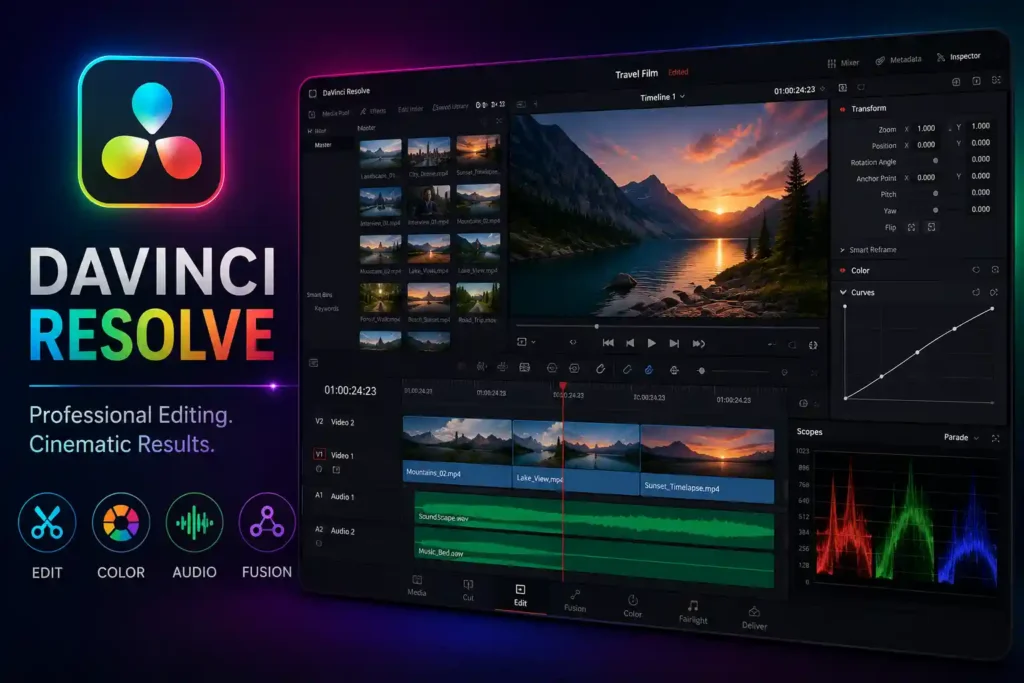The image size is (1024, 683).
Task: Click the Zoom X value field
Action: pos(926,128)
